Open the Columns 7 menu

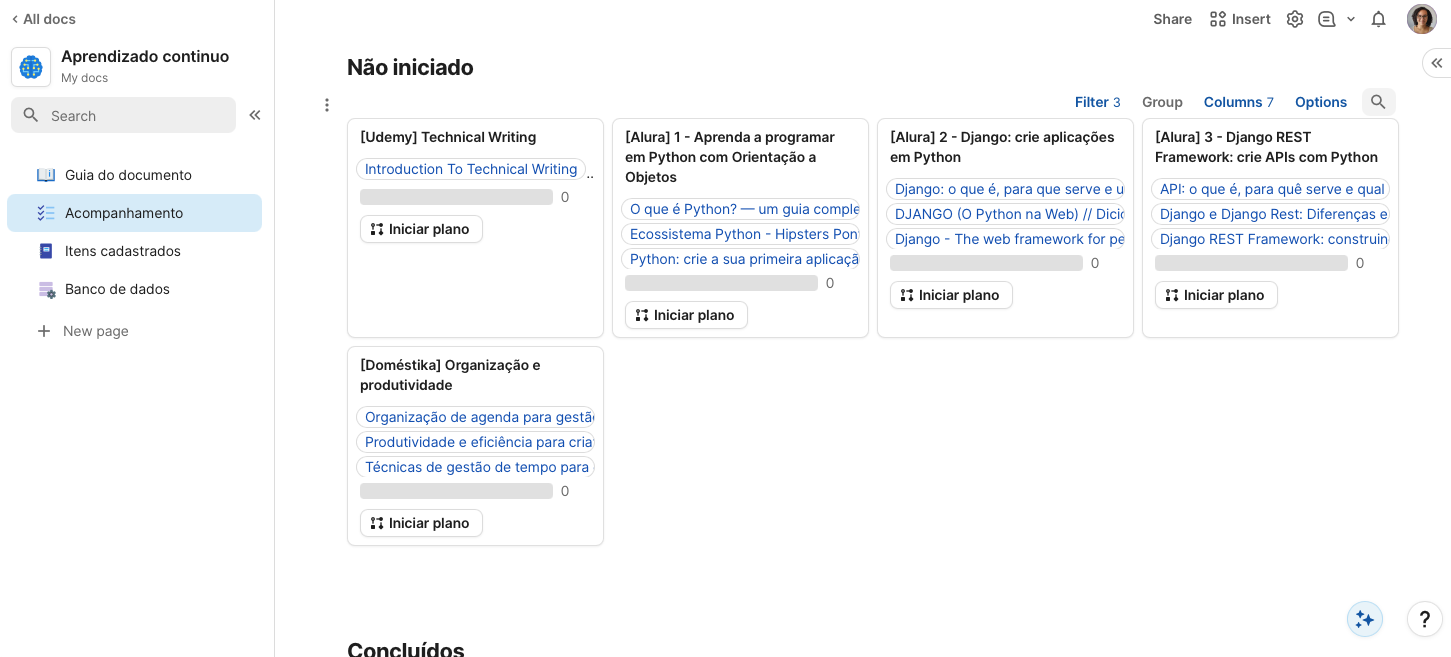pos(1238,101)
